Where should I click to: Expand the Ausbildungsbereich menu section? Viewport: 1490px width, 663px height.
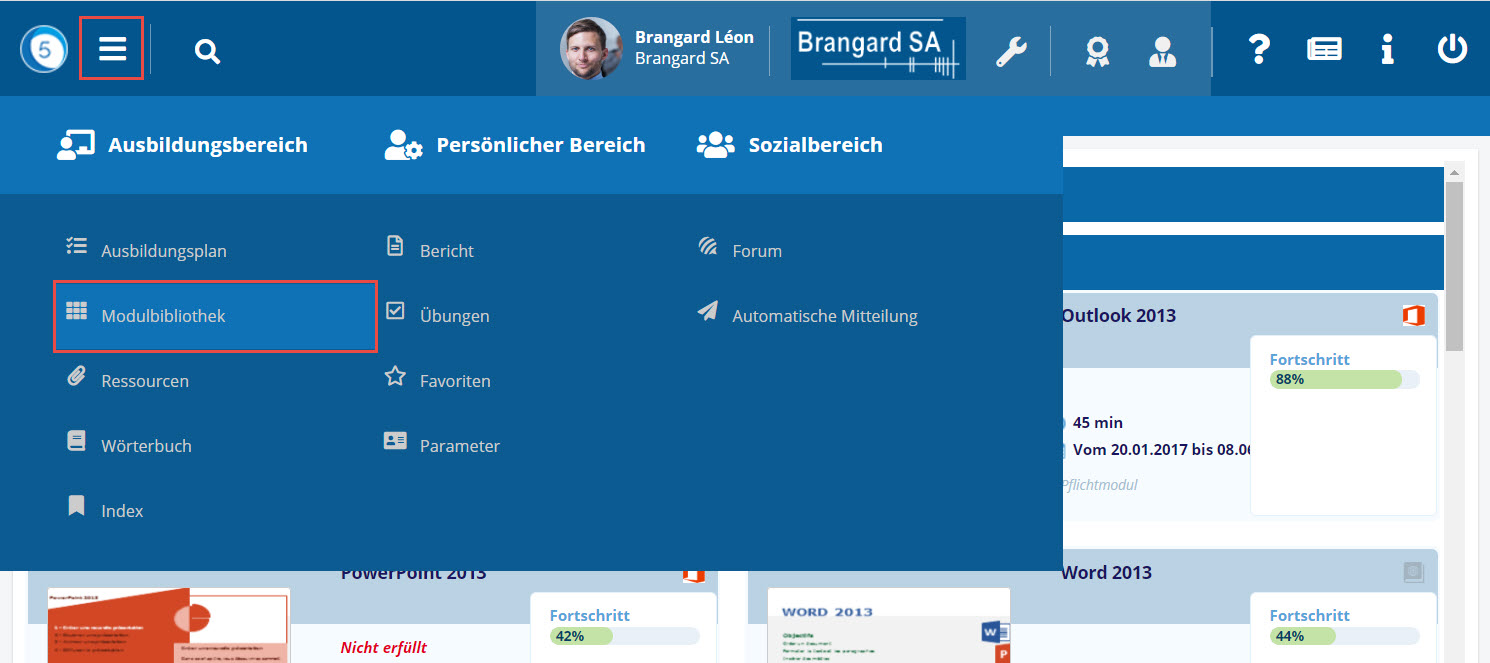coord(183,145)
